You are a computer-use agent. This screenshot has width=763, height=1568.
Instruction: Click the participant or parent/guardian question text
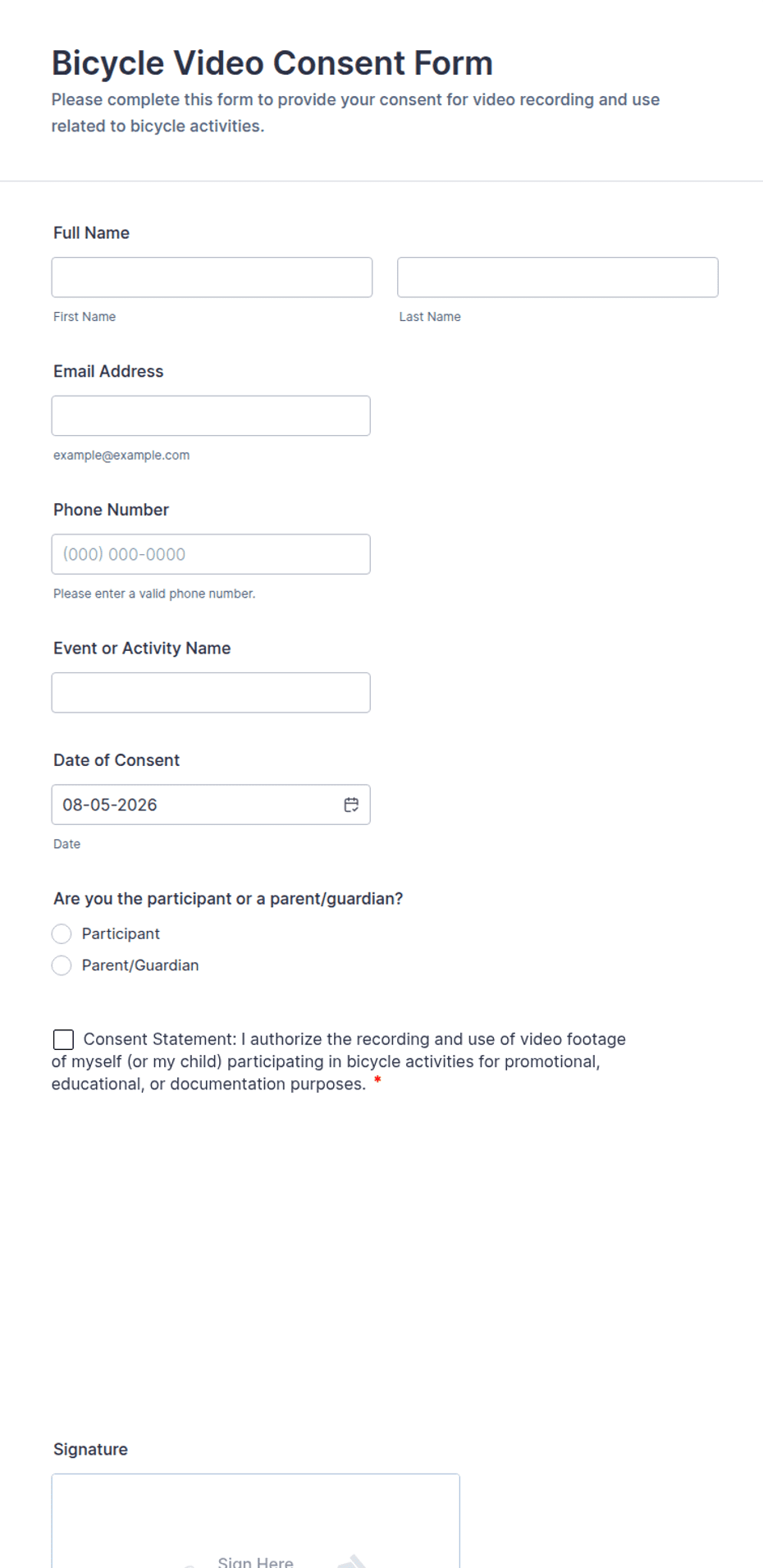click(228, 899)
